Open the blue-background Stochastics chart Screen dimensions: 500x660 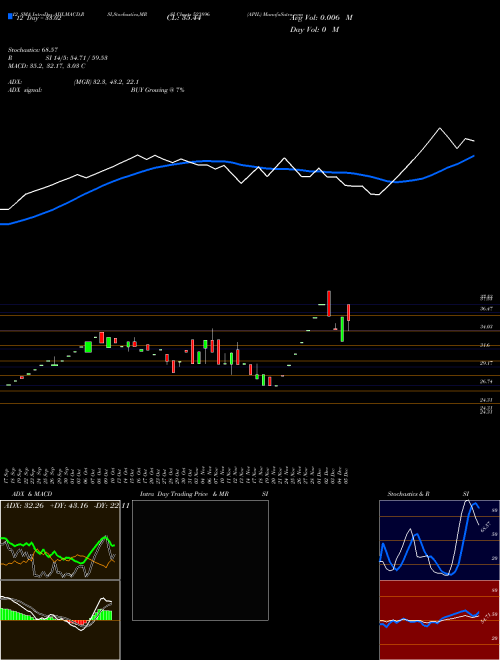point(439,540)
